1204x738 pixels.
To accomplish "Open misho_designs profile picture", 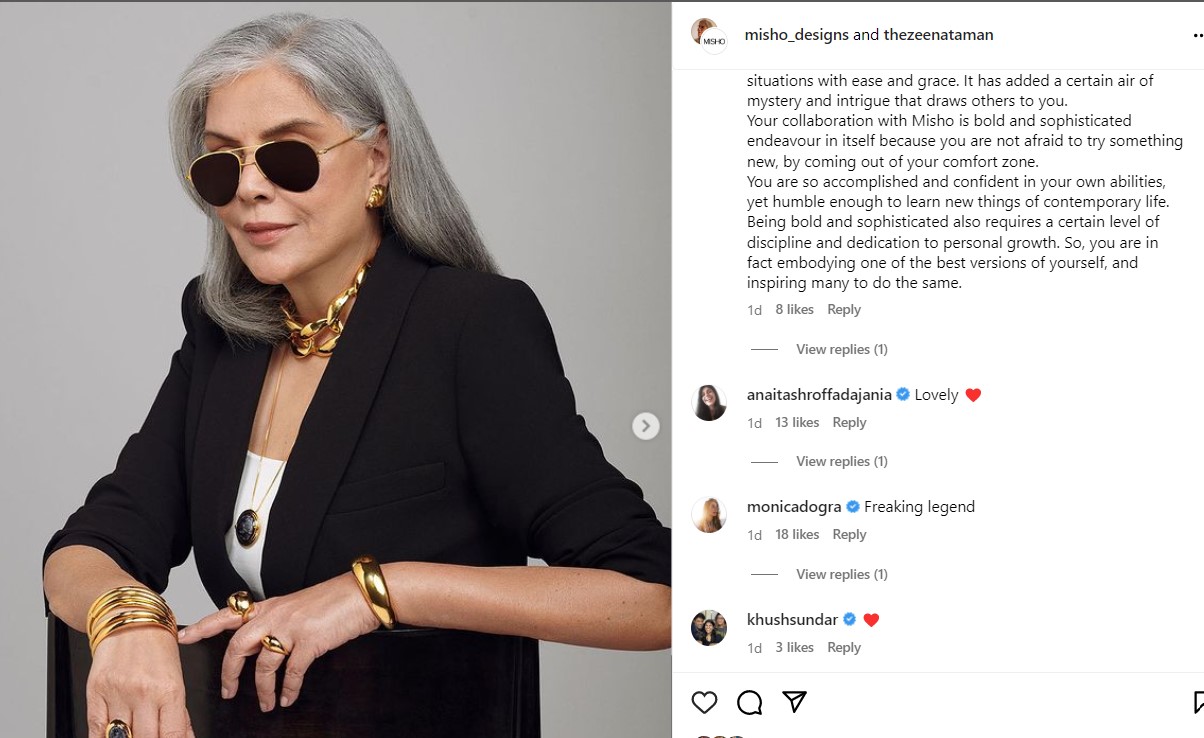I will [708, 35].
